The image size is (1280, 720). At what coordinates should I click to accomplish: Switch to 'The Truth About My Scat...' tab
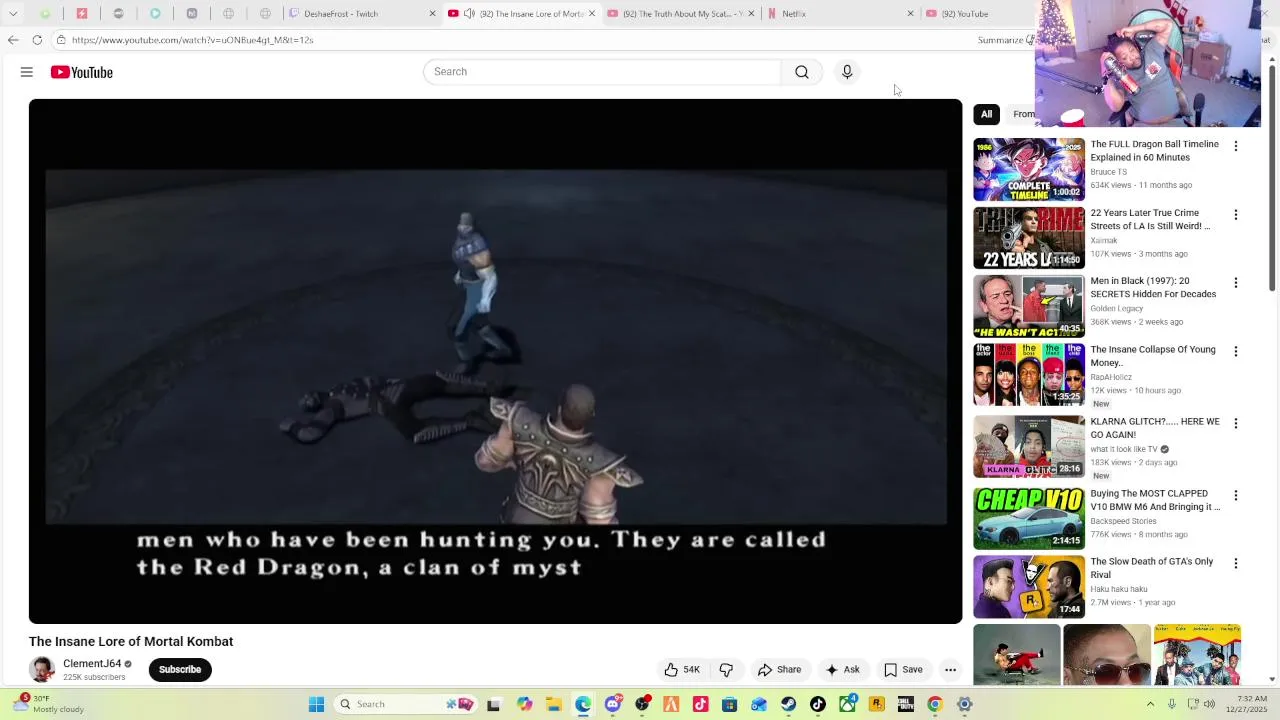click(682, 14)
